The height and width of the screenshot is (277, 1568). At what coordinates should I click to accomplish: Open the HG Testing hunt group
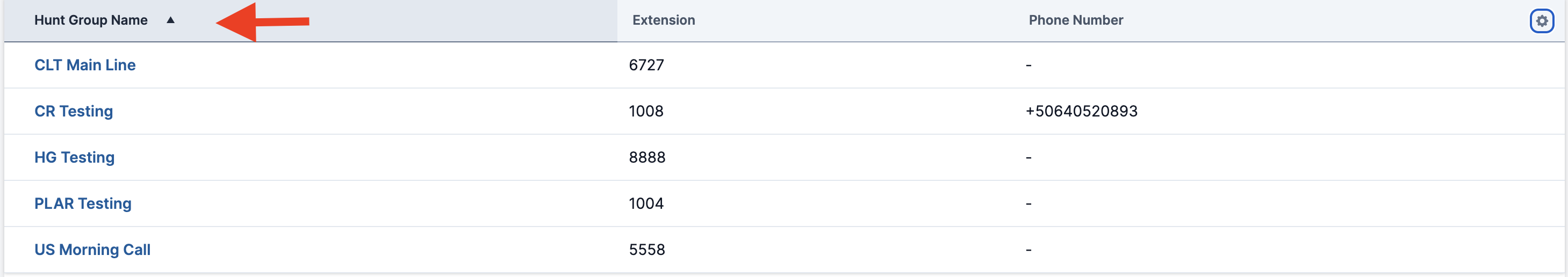74,157
